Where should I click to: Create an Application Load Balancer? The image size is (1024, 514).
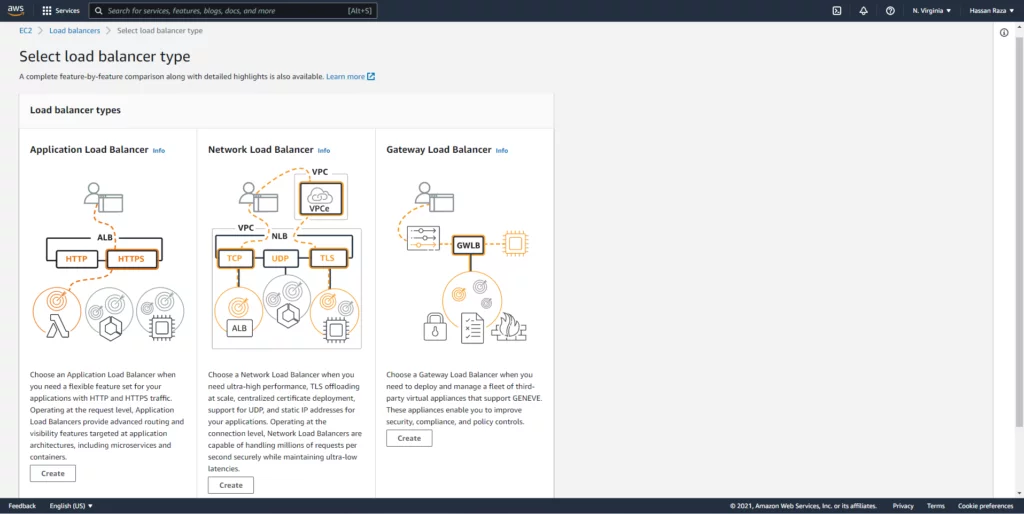tap(53, 474)
